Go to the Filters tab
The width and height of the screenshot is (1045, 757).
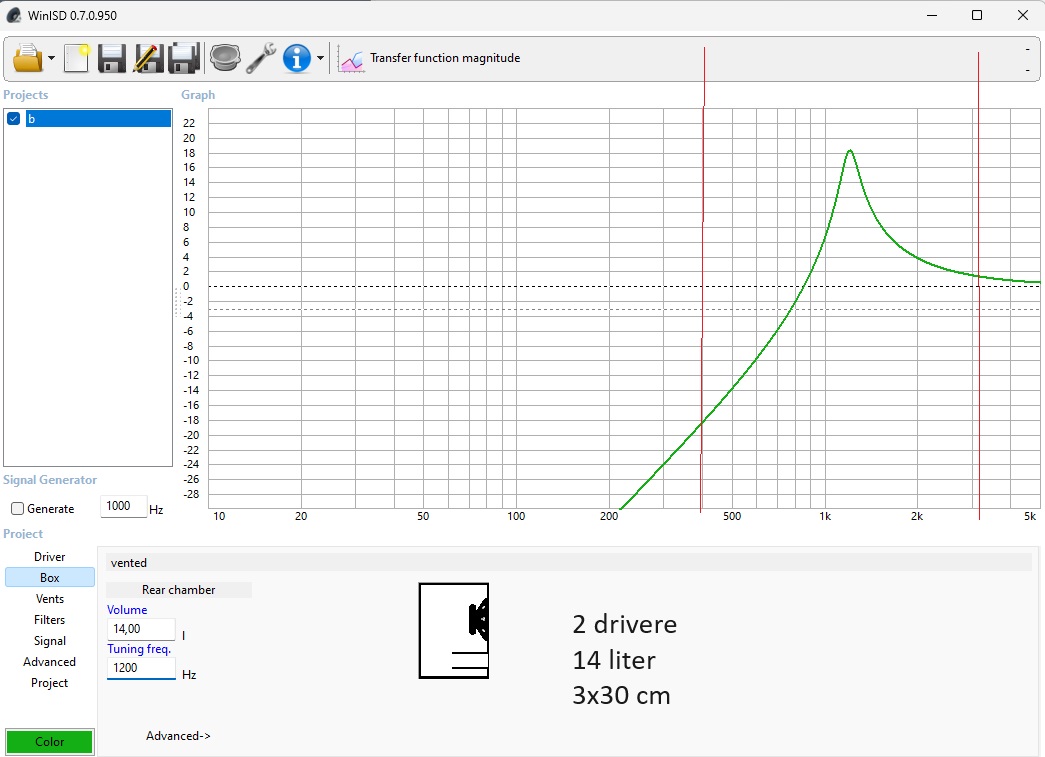pyautogui.click(x=49, y=620)
